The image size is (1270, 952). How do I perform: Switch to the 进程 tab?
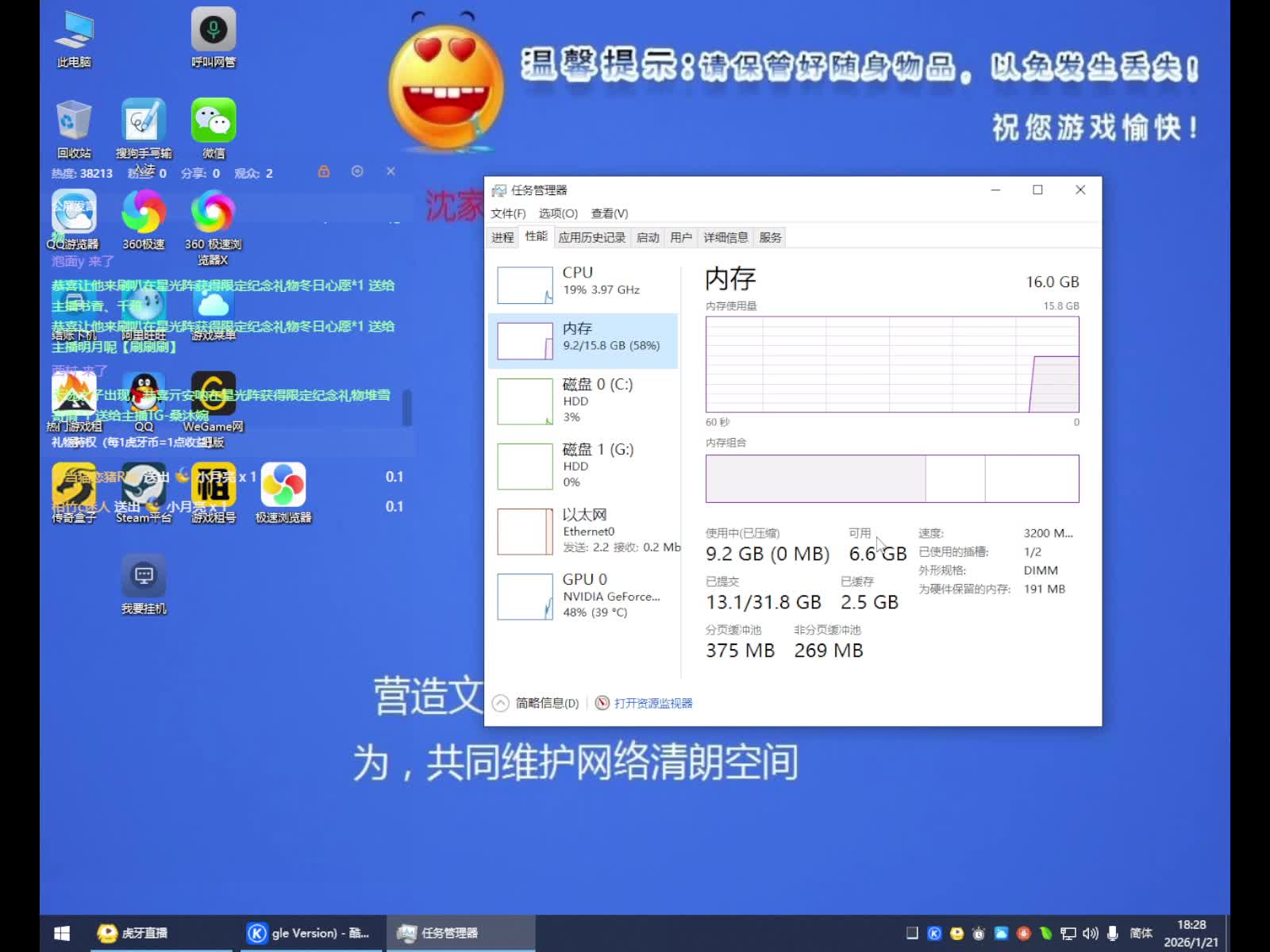(502, 237)
